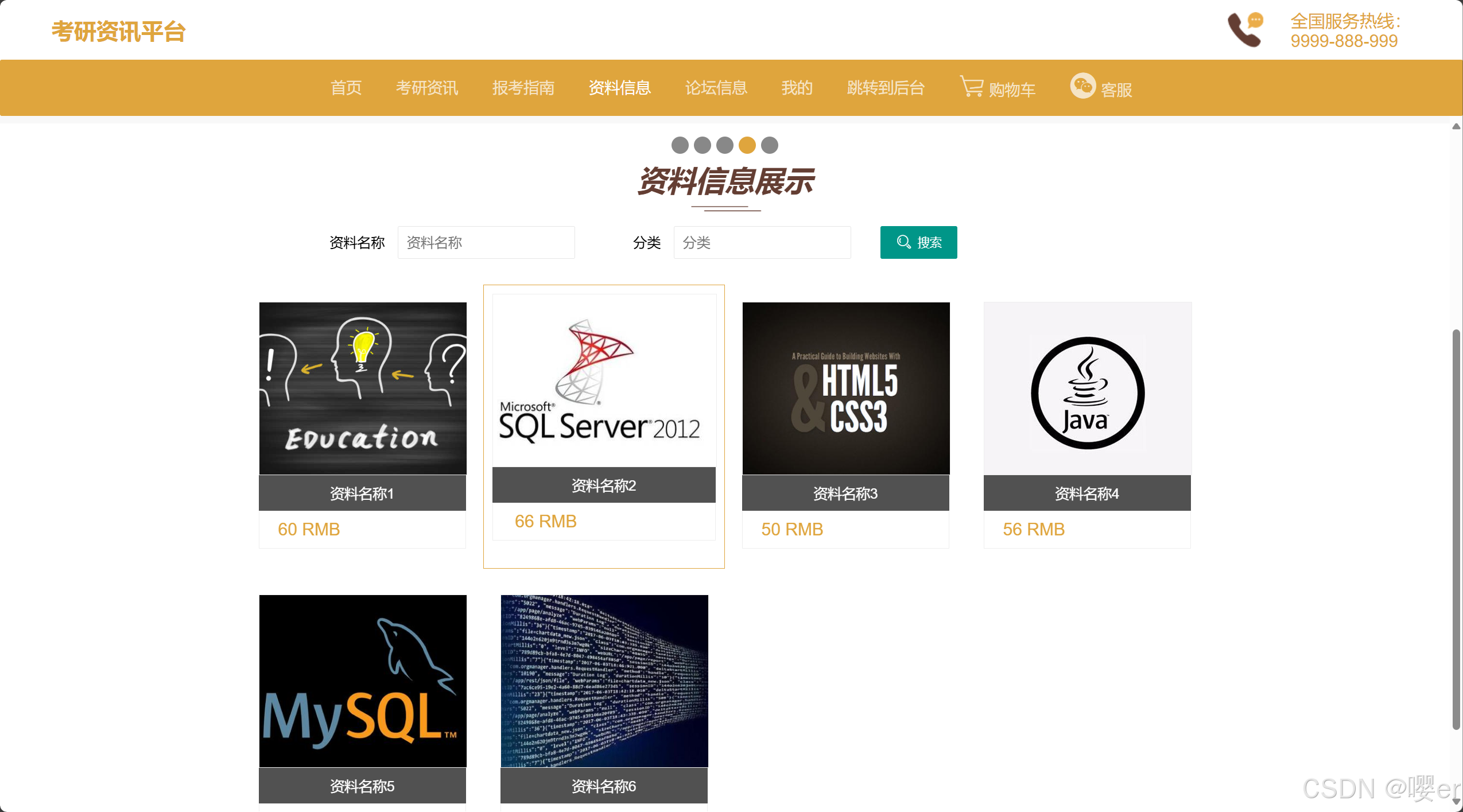
Task: Focus the 分类 input field
Action: (x=762, y=242)
